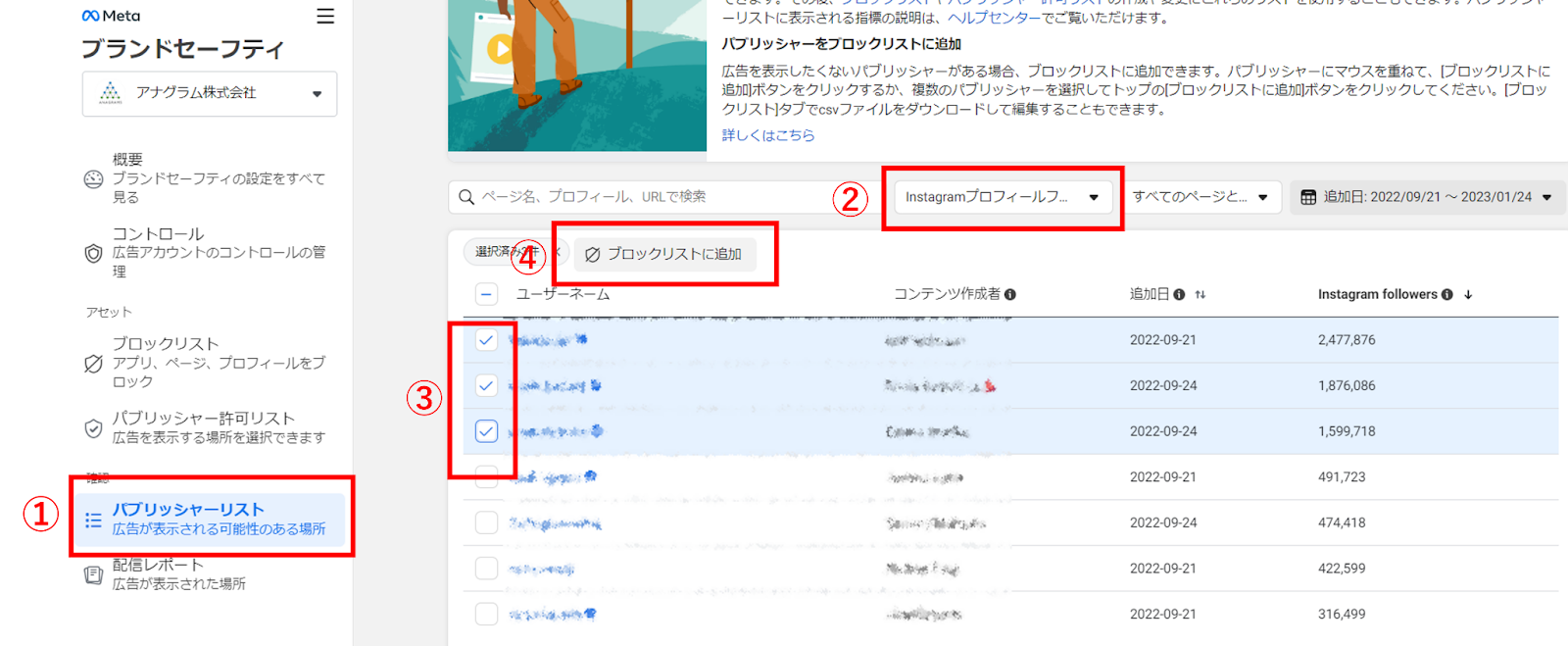Toggle the select-all checkbox in table header

pos(486,294)
